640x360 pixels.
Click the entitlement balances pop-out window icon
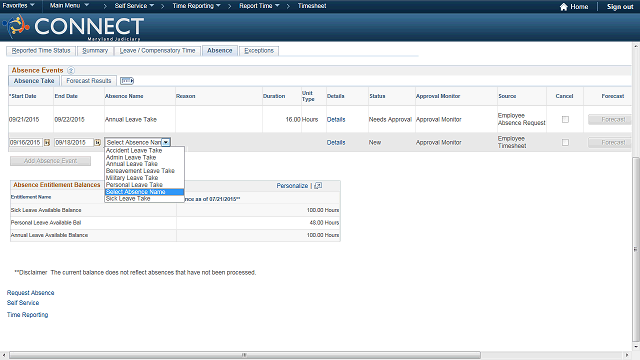coord(318,186)
